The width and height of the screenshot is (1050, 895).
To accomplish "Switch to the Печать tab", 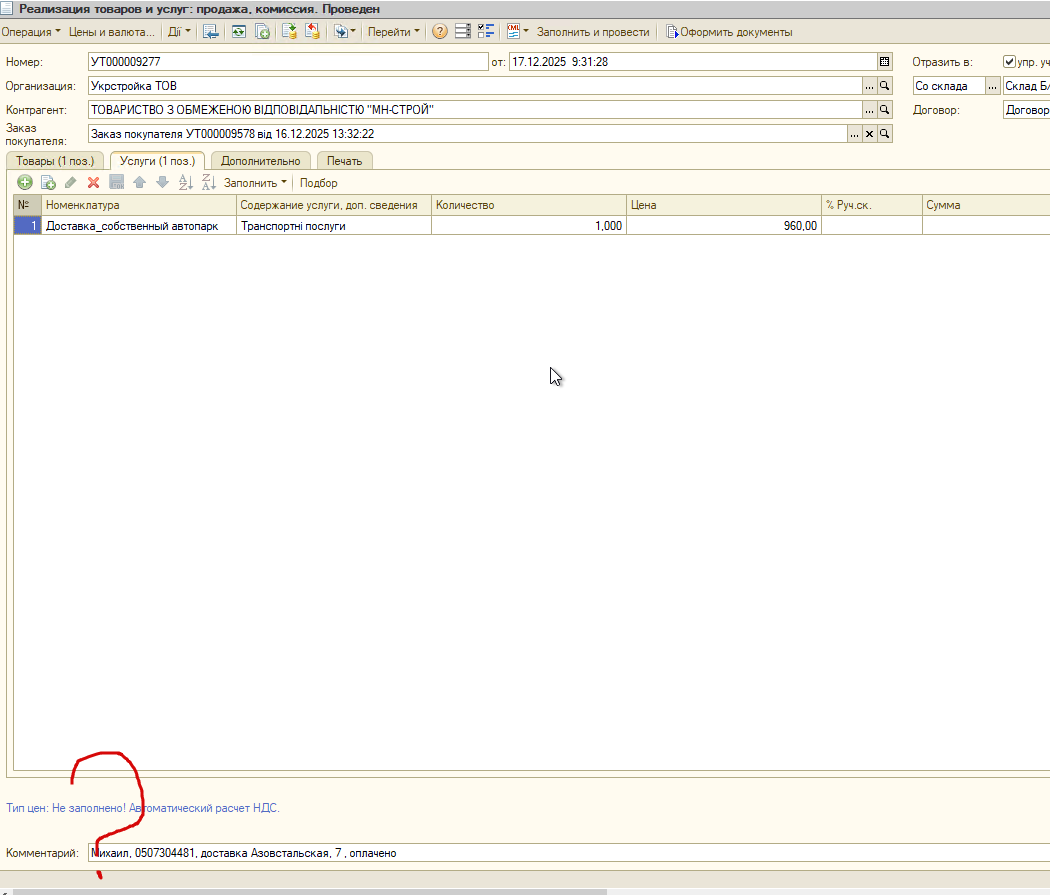I will 344,161.
